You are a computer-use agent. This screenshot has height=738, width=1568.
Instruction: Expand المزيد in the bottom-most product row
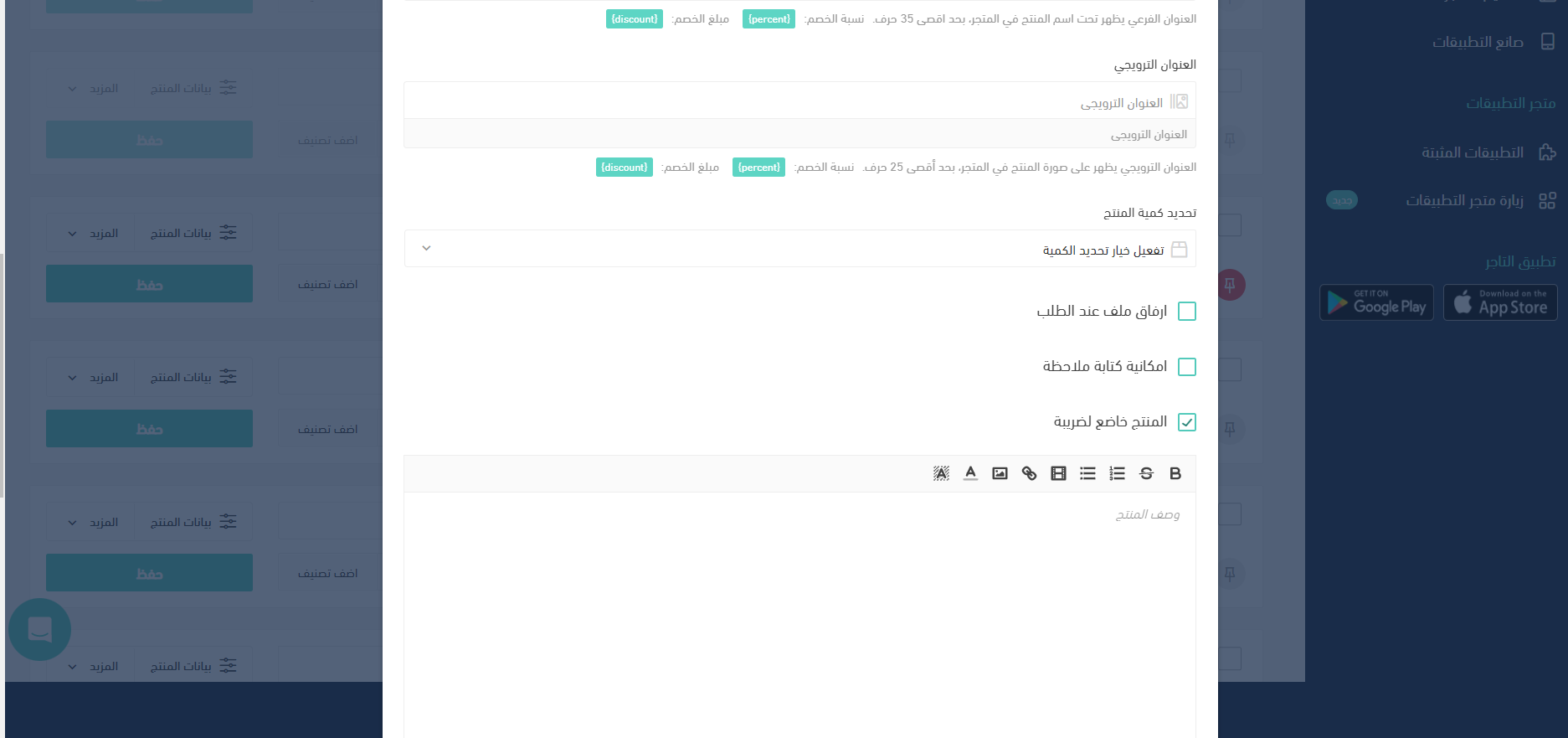(92, 666)
